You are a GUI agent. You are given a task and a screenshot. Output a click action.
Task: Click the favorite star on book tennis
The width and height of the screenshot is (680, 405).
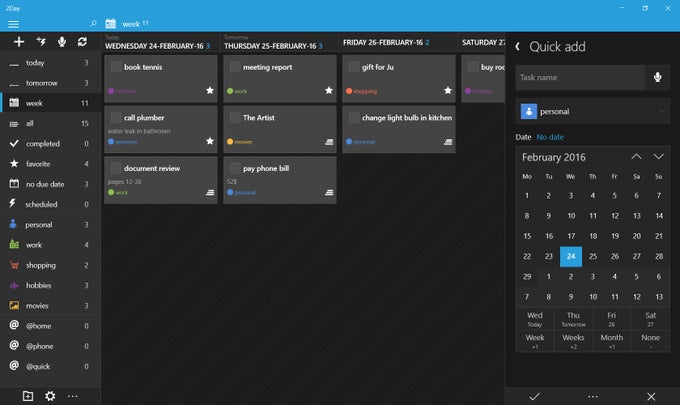210,90
